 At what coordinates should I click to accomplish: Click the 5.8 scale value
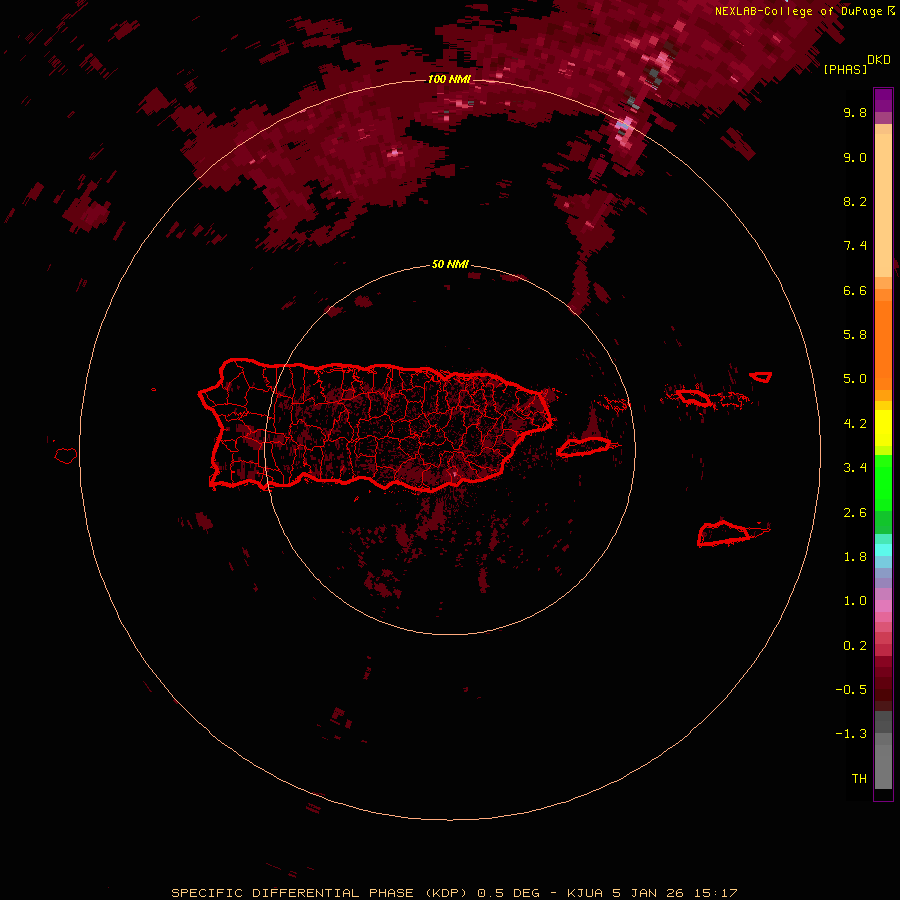pyautogui.click(x=855, y=335)
